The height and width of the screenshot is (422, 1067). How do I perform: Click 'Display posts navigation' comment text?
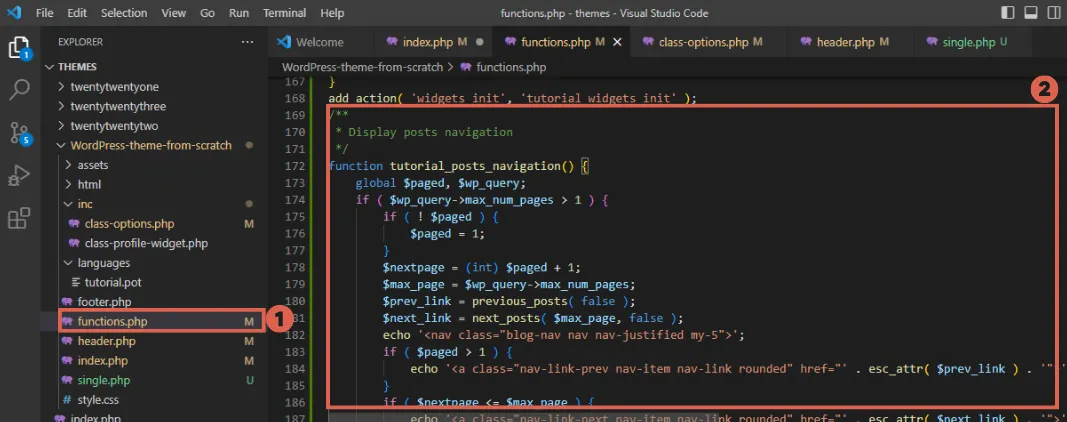pos(430,132)
